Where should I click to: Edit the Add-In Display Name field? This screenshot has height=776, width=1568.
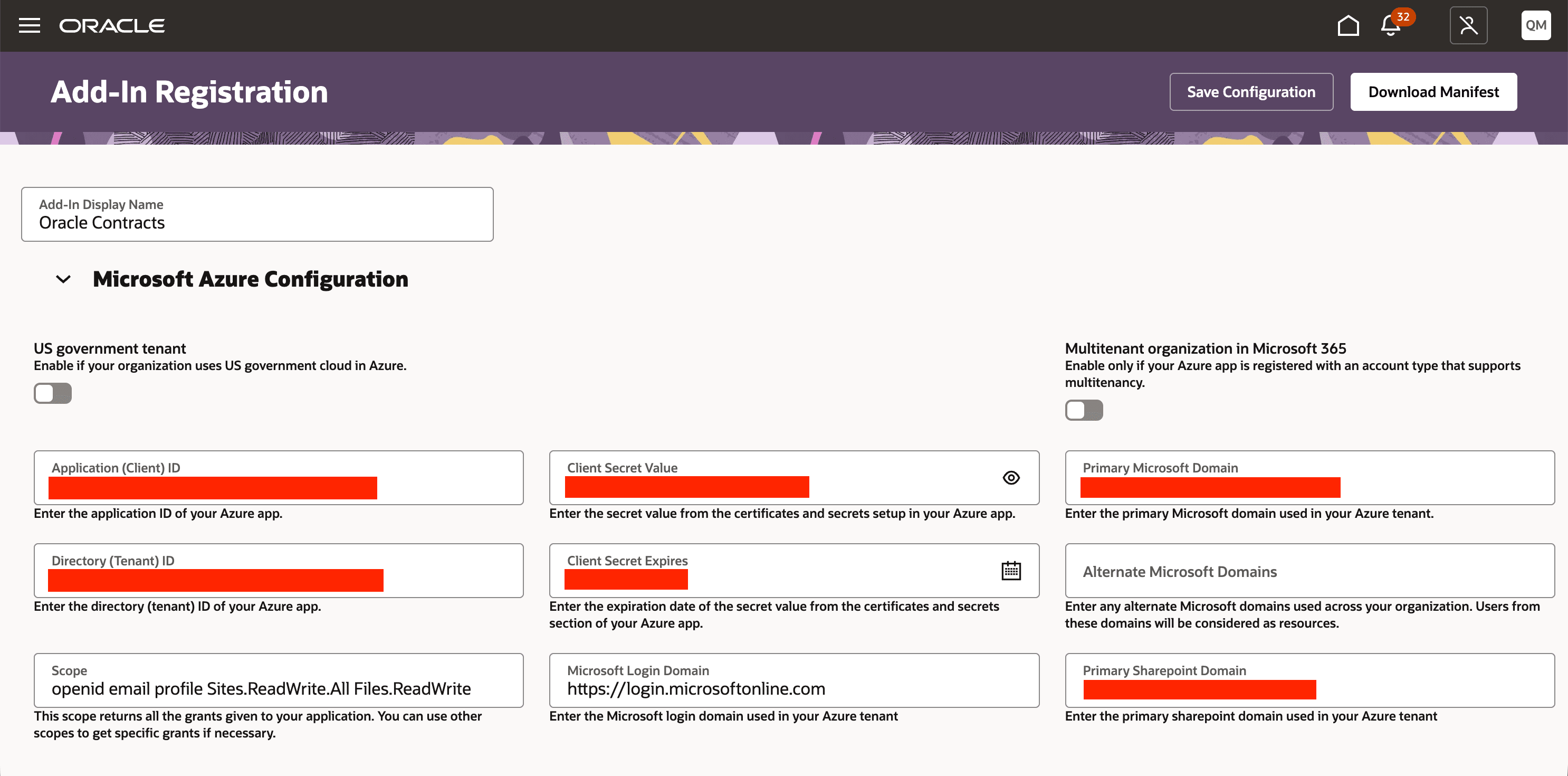257,214
